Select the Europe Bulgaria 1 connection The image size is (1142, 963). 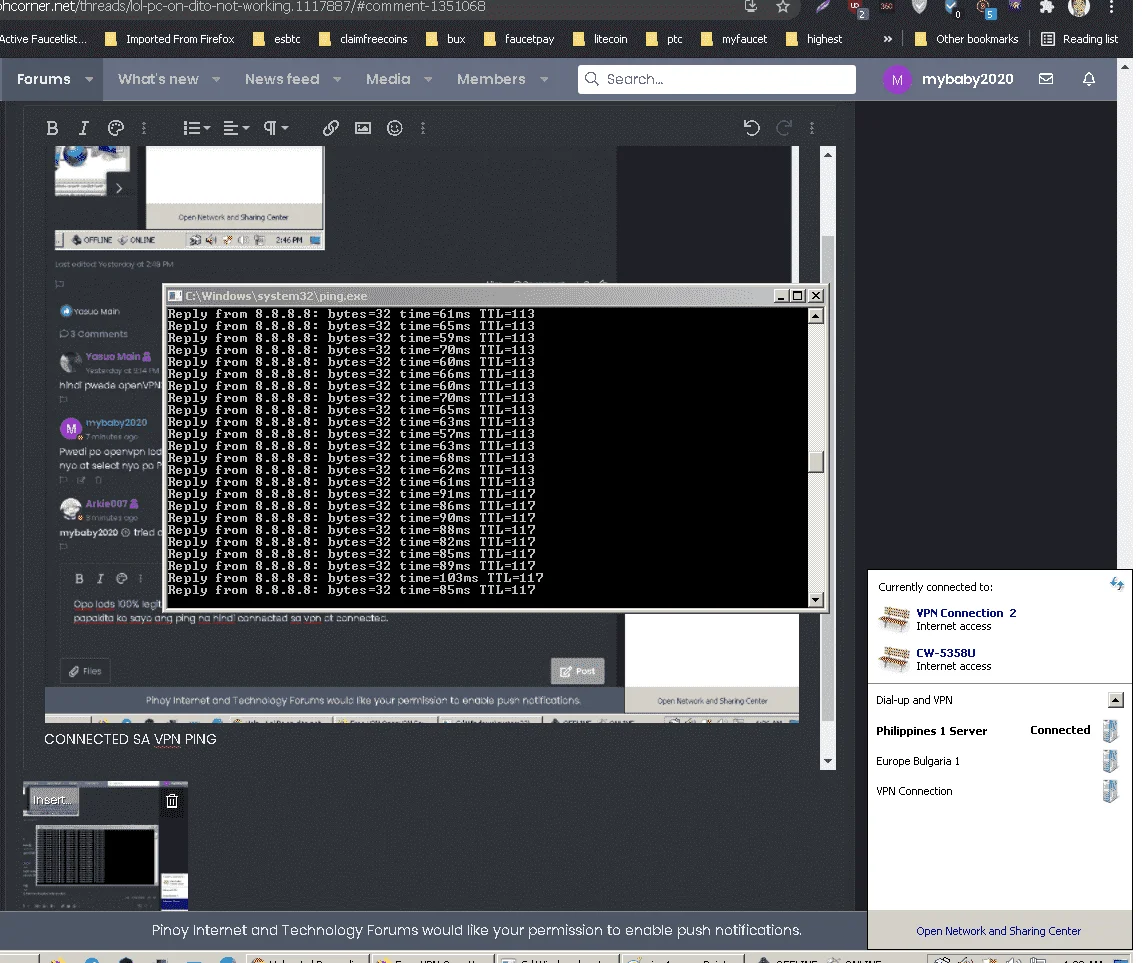(x=999, y=761)
